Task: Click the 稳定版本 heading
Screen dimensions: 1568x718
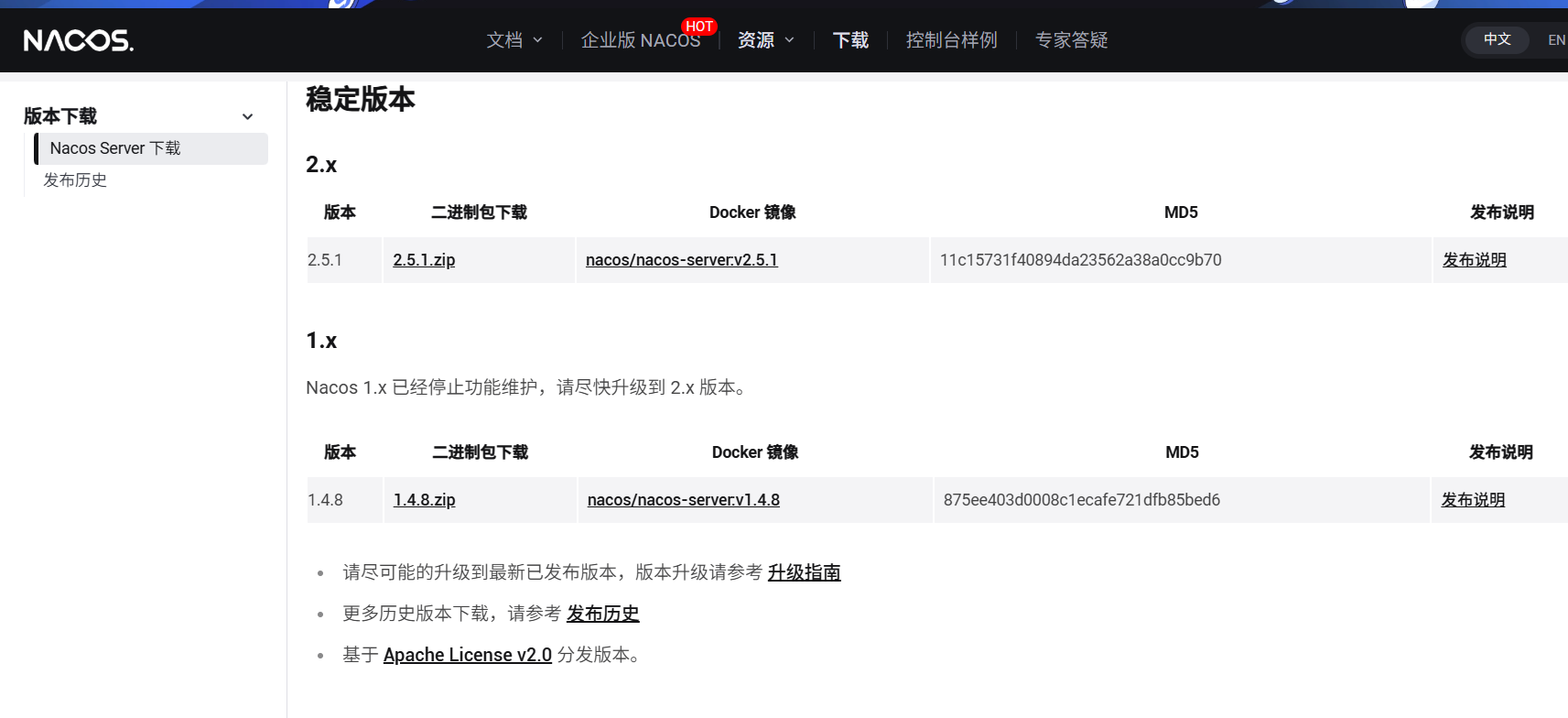Action: tap(361, 99)
